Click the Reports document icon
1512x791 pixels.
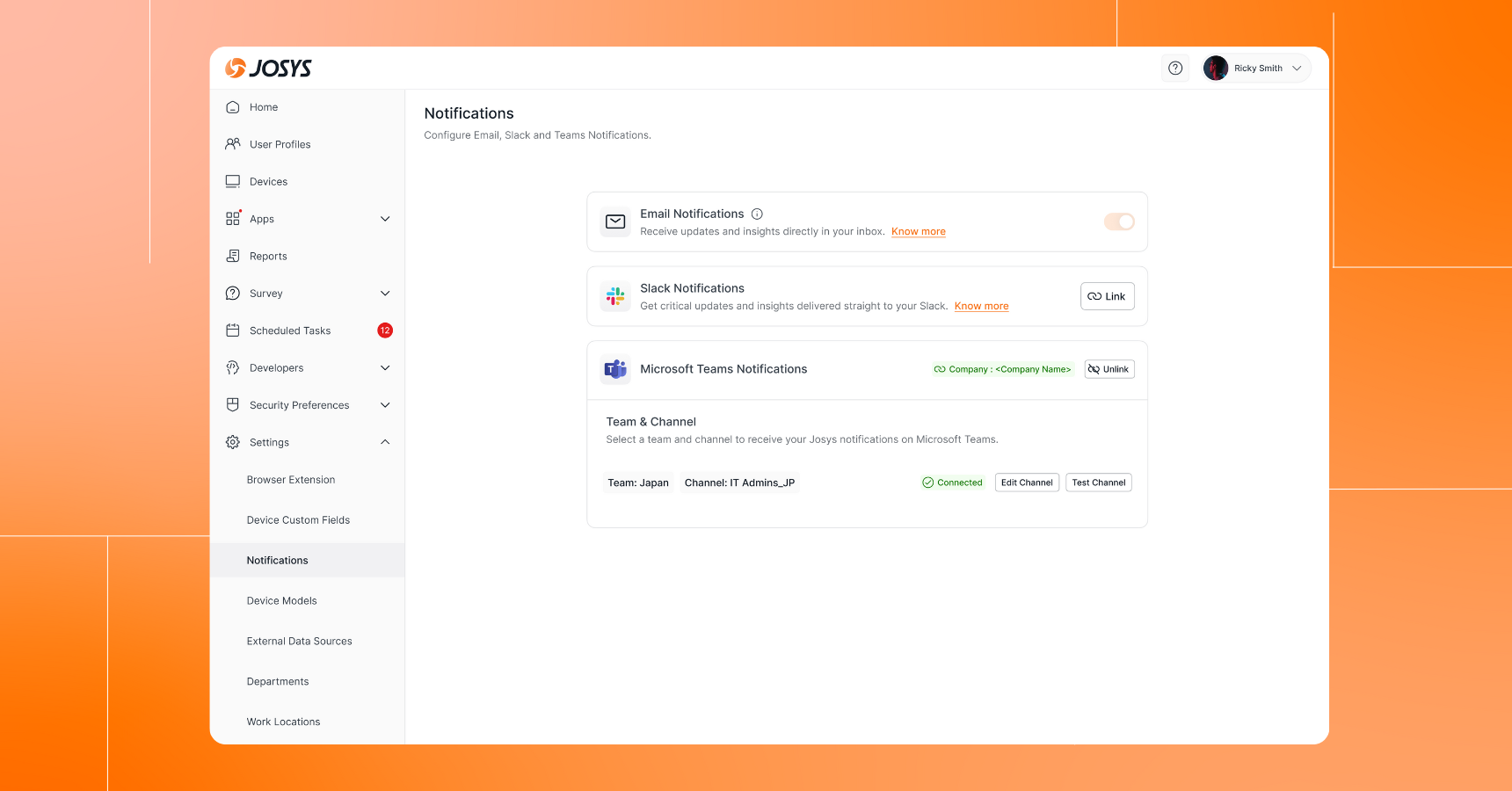pos(233,256)
